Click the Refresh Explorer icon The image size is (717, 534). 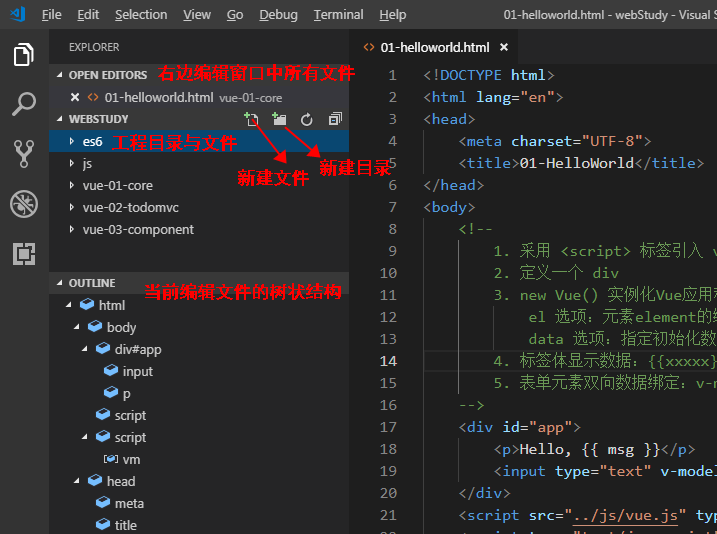[x=307, y=119]
